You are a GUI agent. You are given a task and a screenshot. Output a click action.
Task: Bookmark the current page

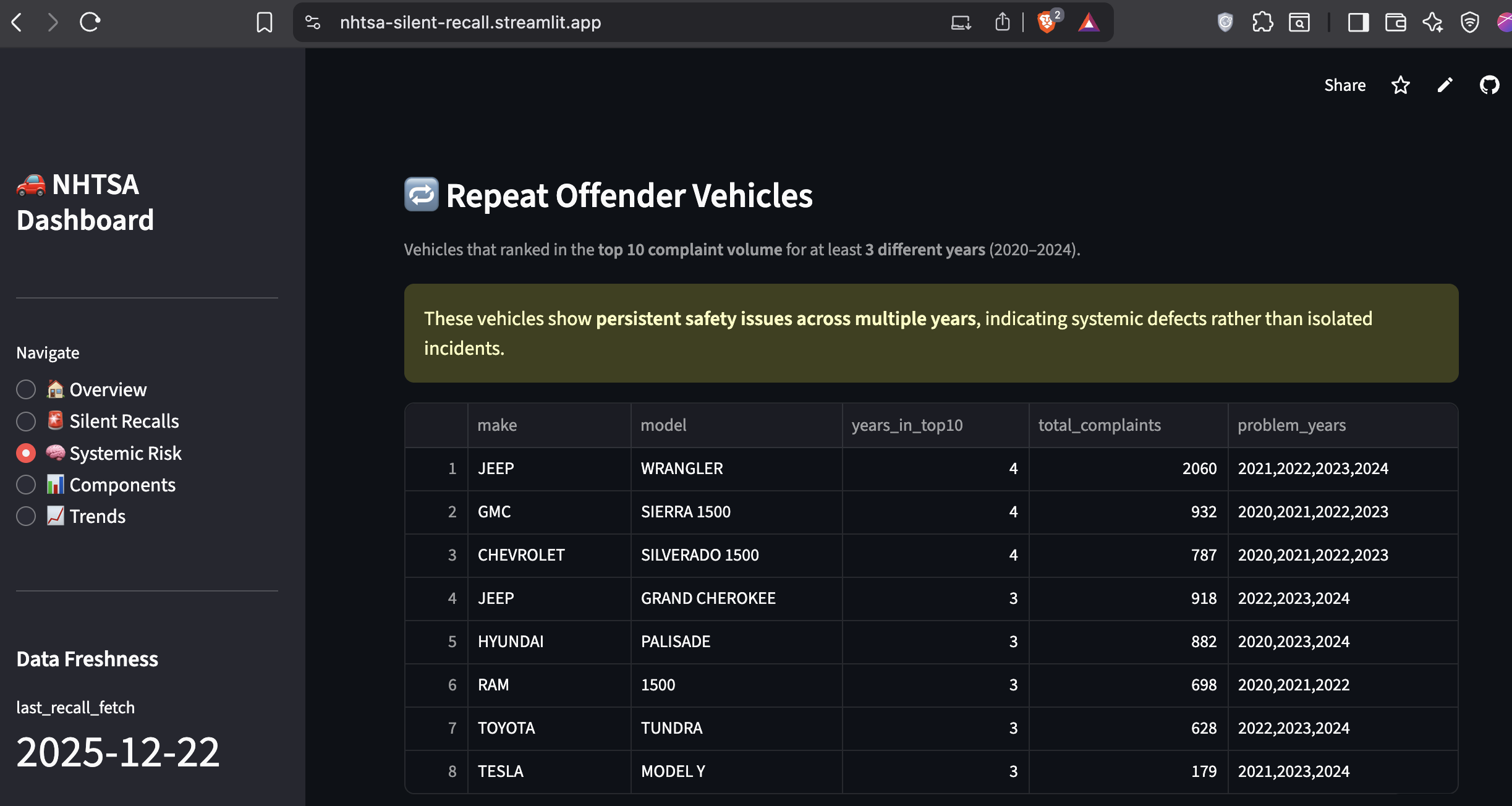tap(264, 22)
